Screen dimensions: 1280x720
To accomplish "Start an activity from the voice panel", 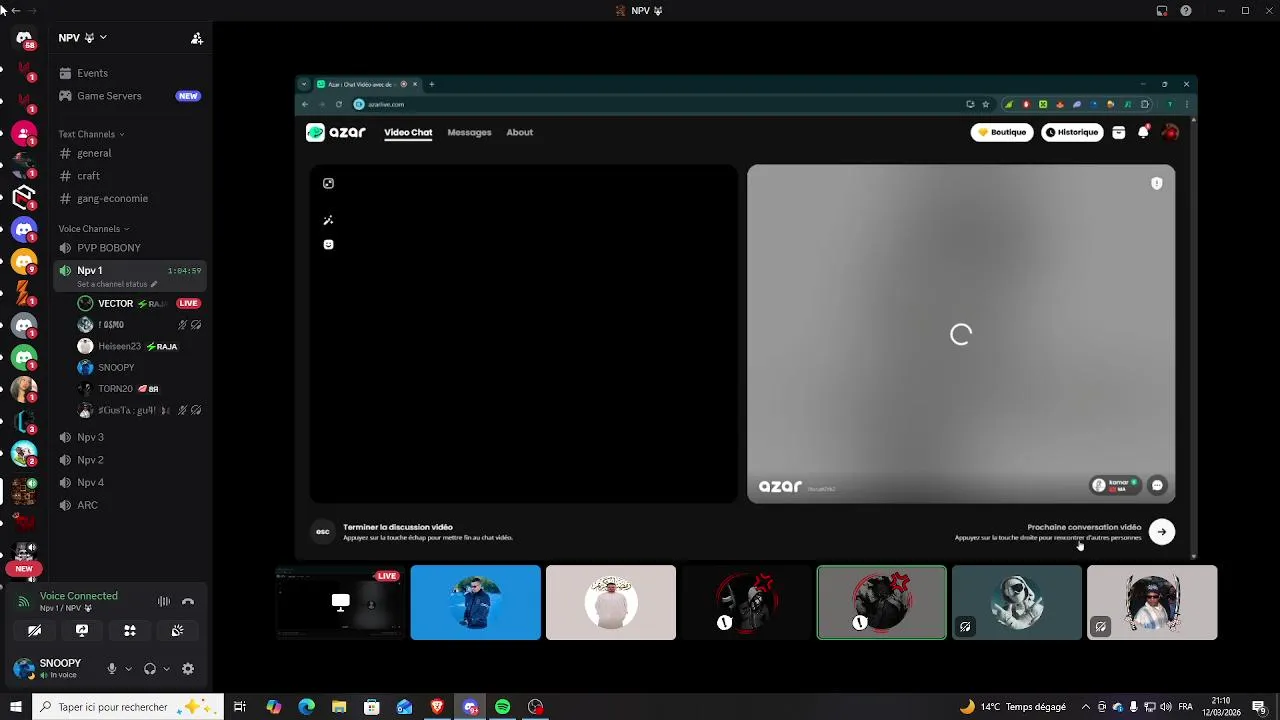I will [x=130, y=631].
